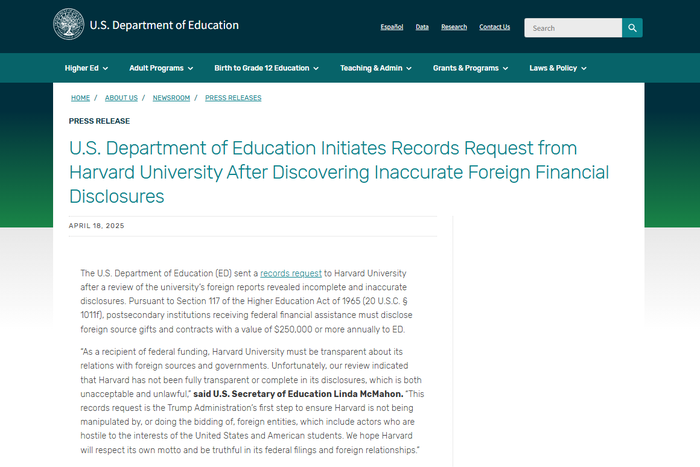The image size is (700, 467).
Task: Expand the Higher Ed chevron
Action: click(x=105, y=68)
